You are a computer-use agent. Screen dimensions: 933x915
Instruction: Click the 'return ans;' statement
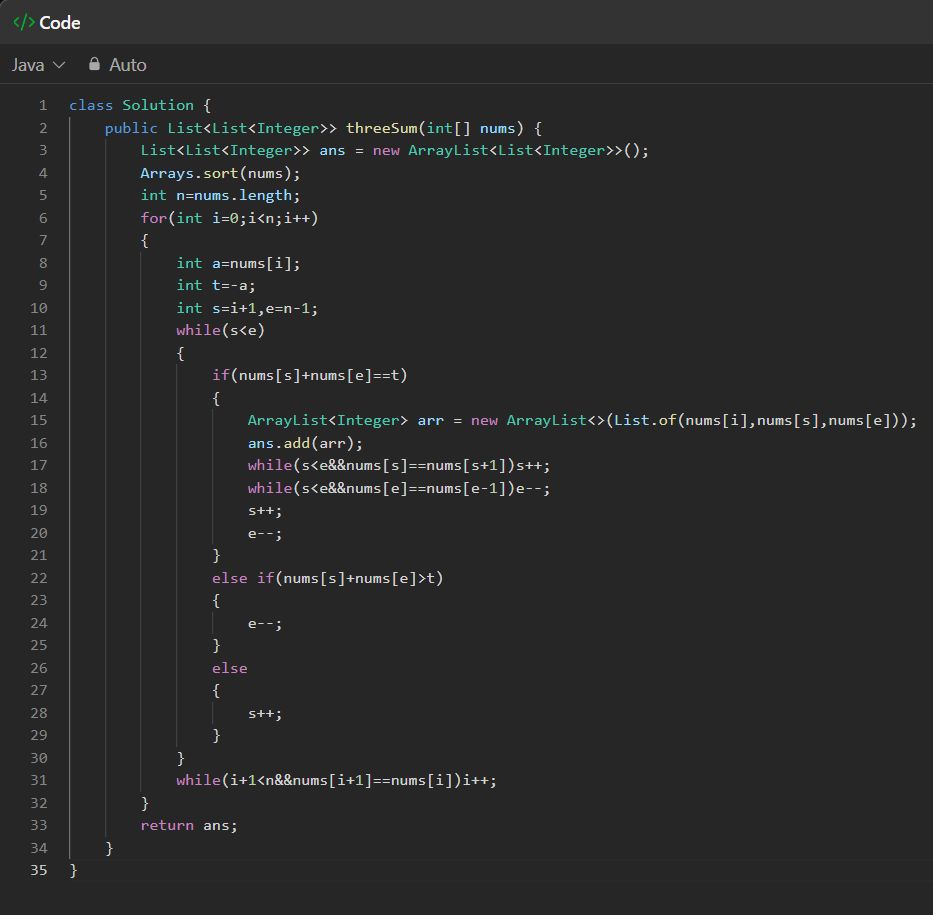pos(189,825)
